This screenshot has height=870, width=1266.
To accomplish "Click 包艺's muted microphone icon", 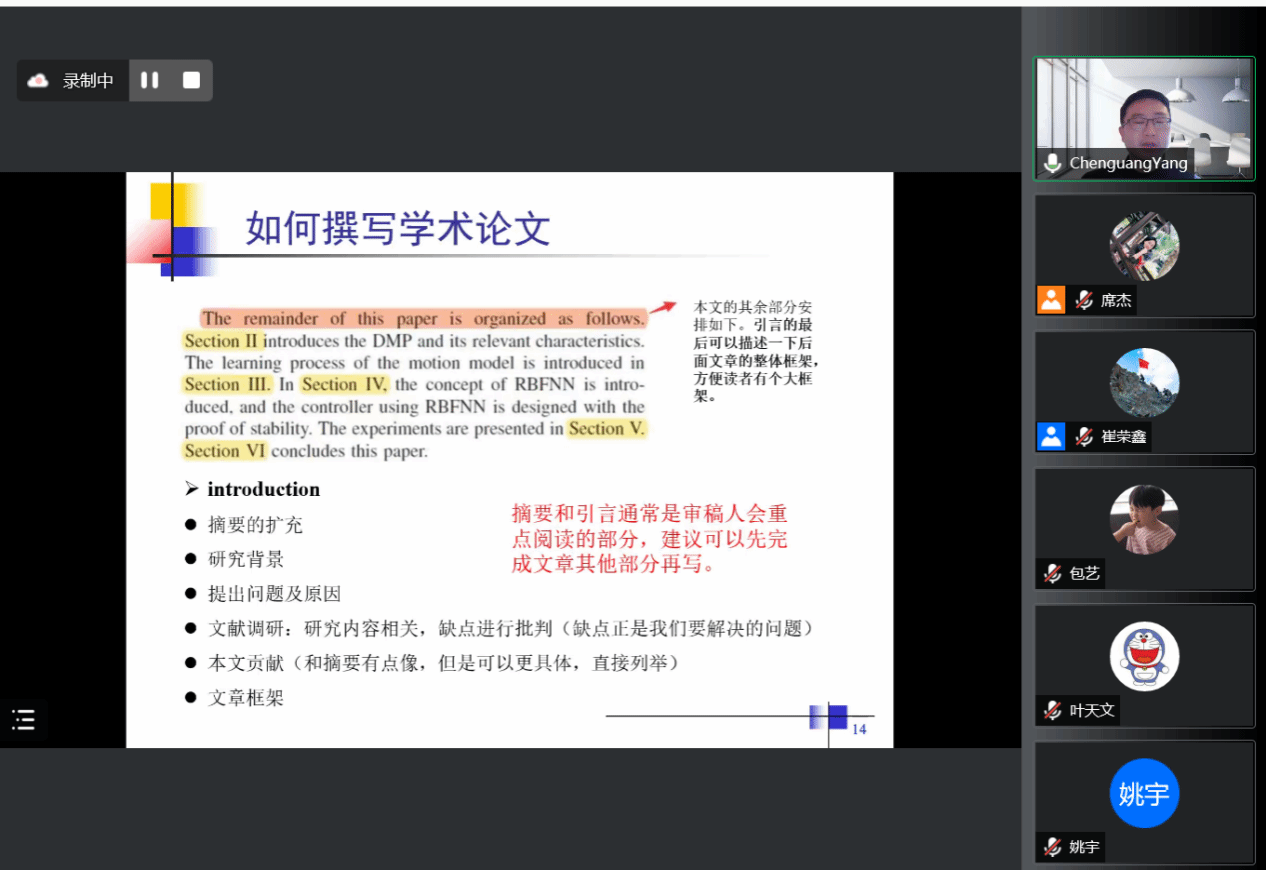I will 1052,573.
